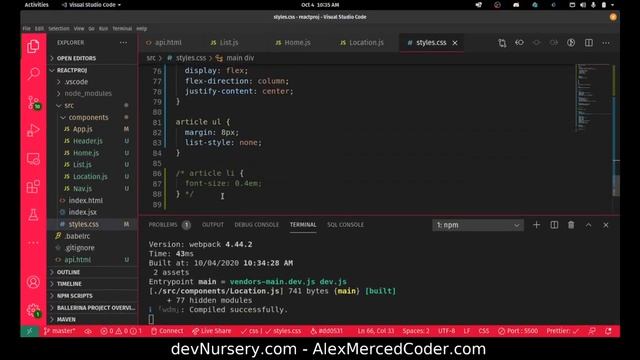Open the Terminal menu in menu bar
Image resolution: width=640 pixels, height=360 pixels.
point(122,29)
